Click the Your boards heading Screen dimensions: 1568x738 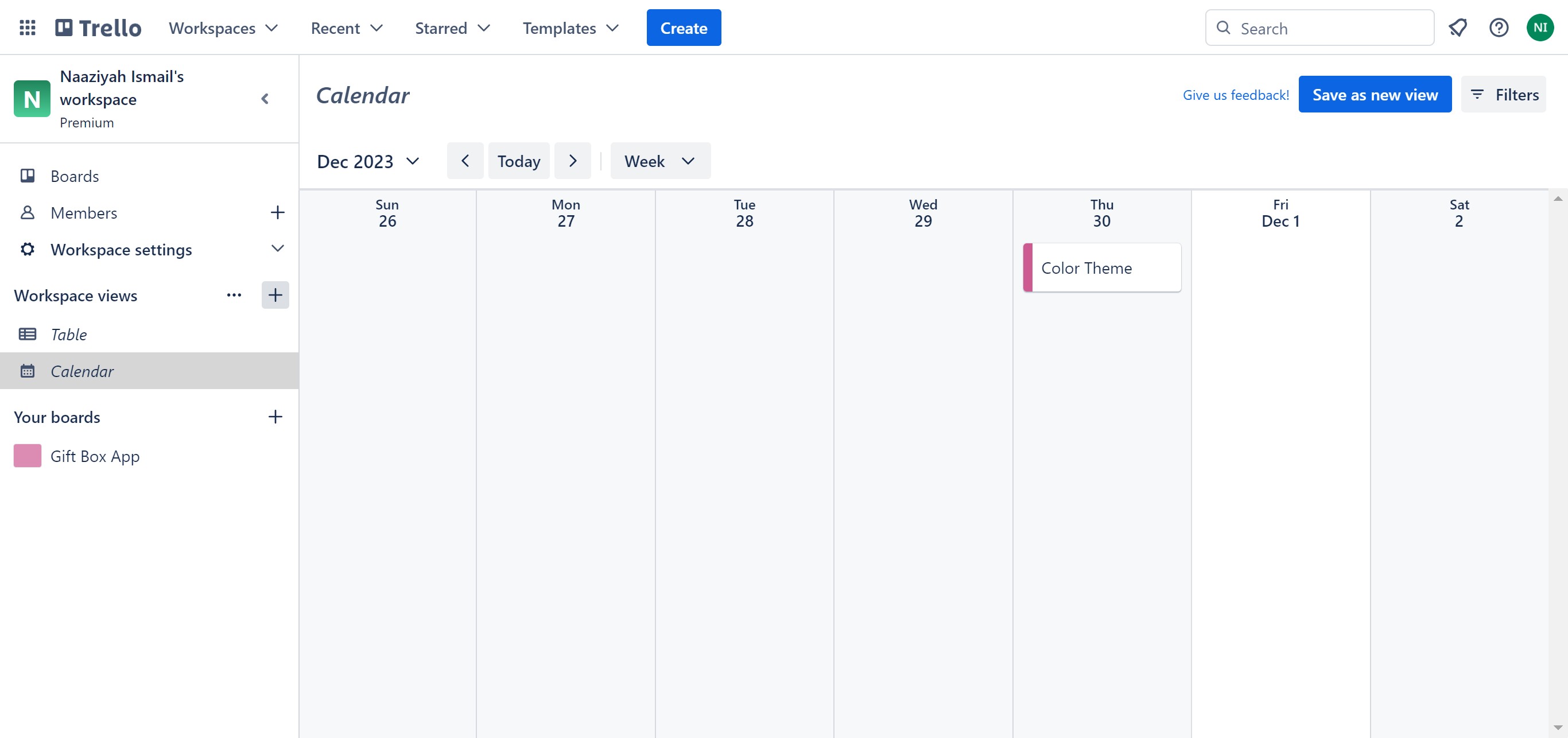coord(57,417)
